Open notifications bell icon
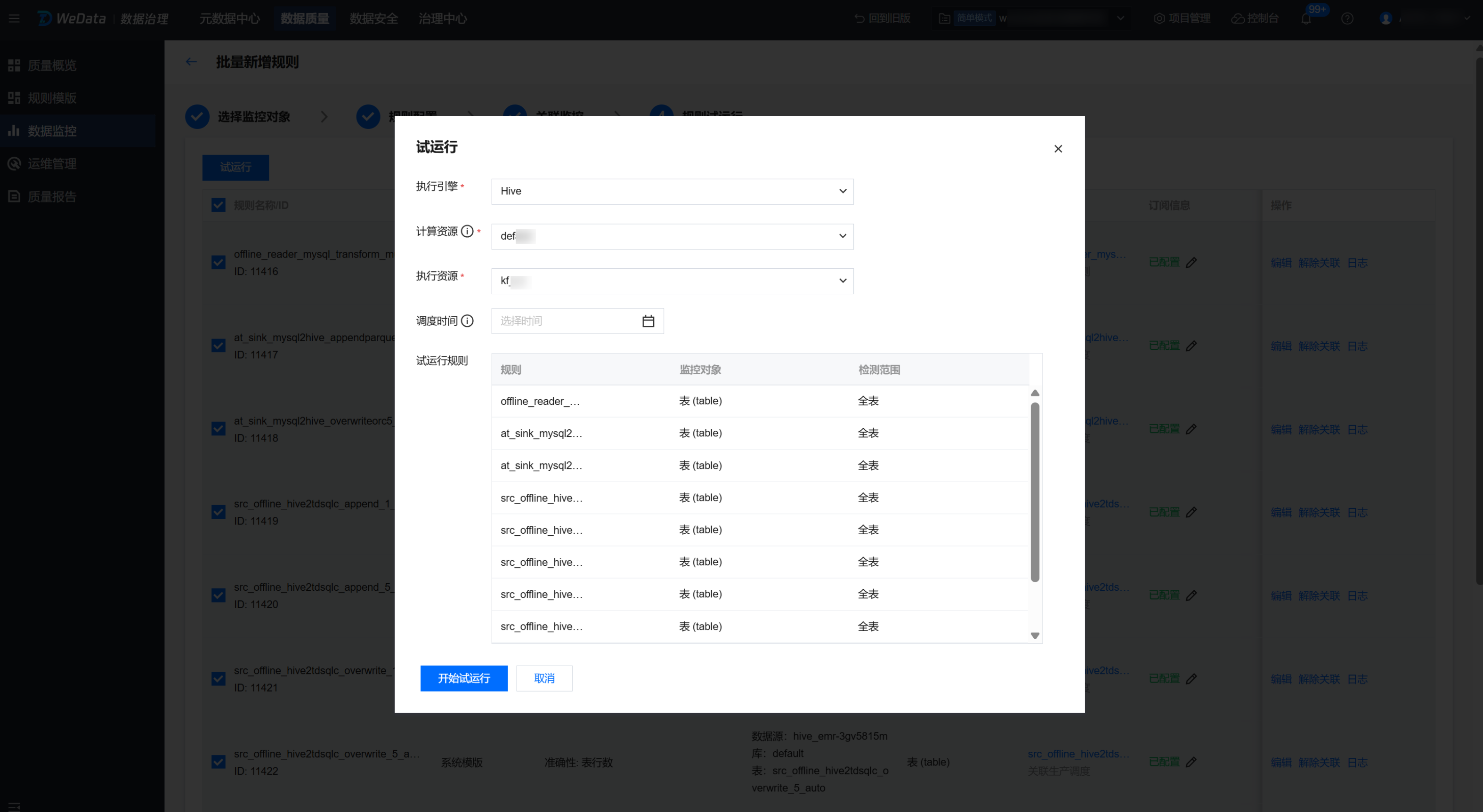 coord(1305,18)
